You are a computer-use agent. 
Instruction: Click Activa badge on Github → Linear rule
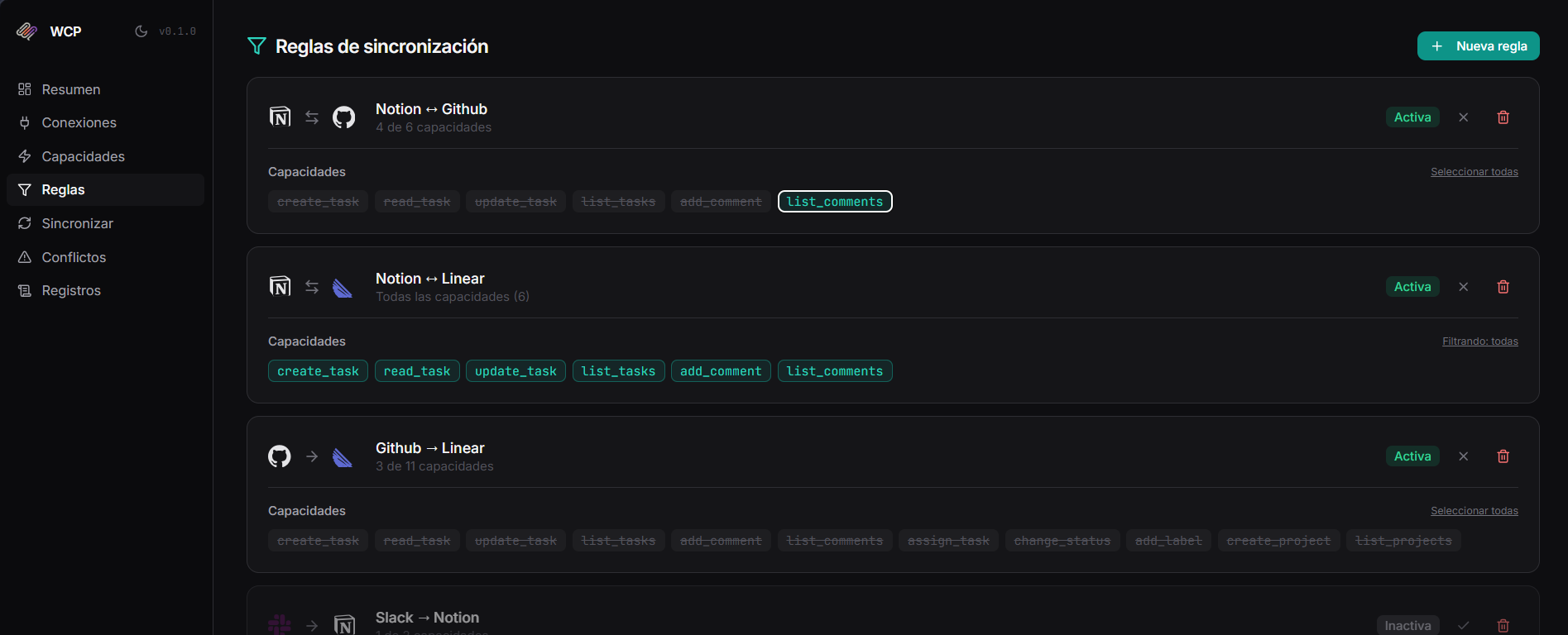coord(1412,456)
